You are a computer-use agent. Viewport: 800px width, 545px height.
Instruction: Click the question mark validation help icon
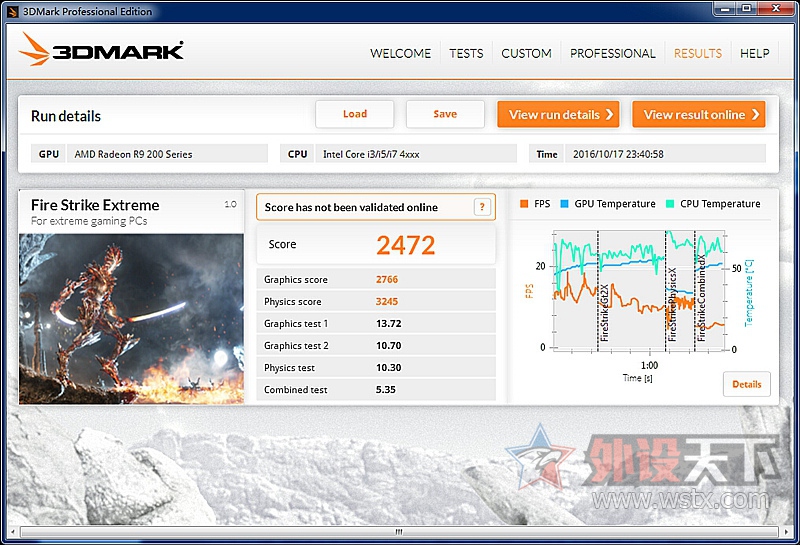click(482, 207)
